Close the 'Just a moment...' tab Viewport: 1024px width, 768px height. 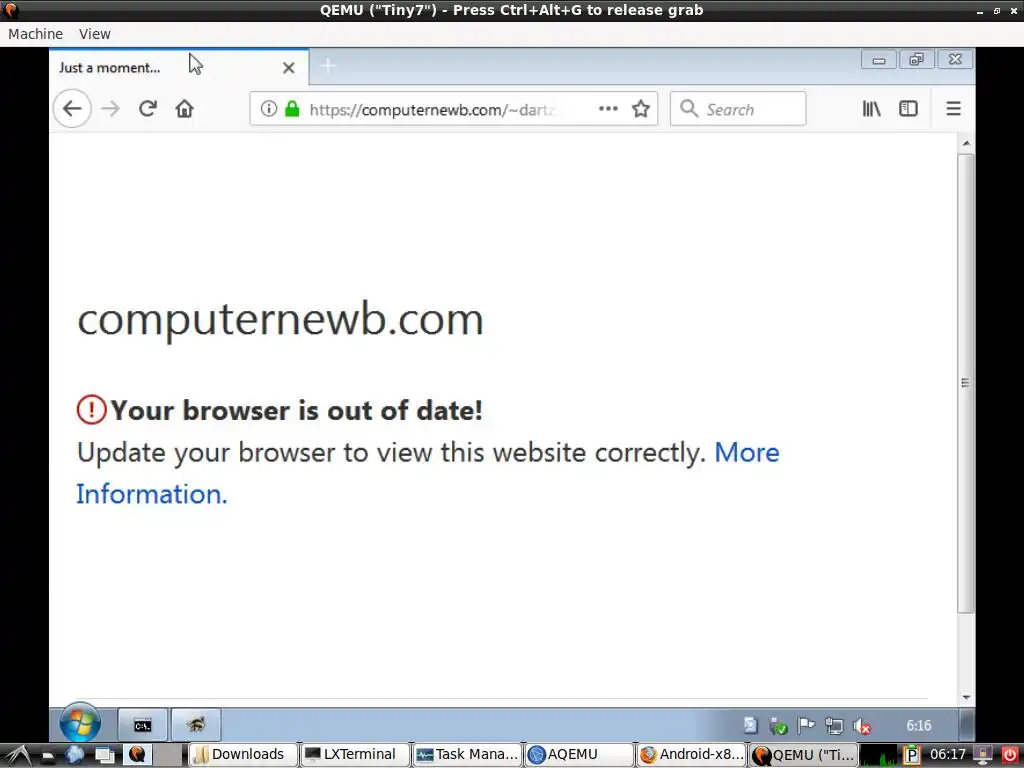click(x=289, y=67)
